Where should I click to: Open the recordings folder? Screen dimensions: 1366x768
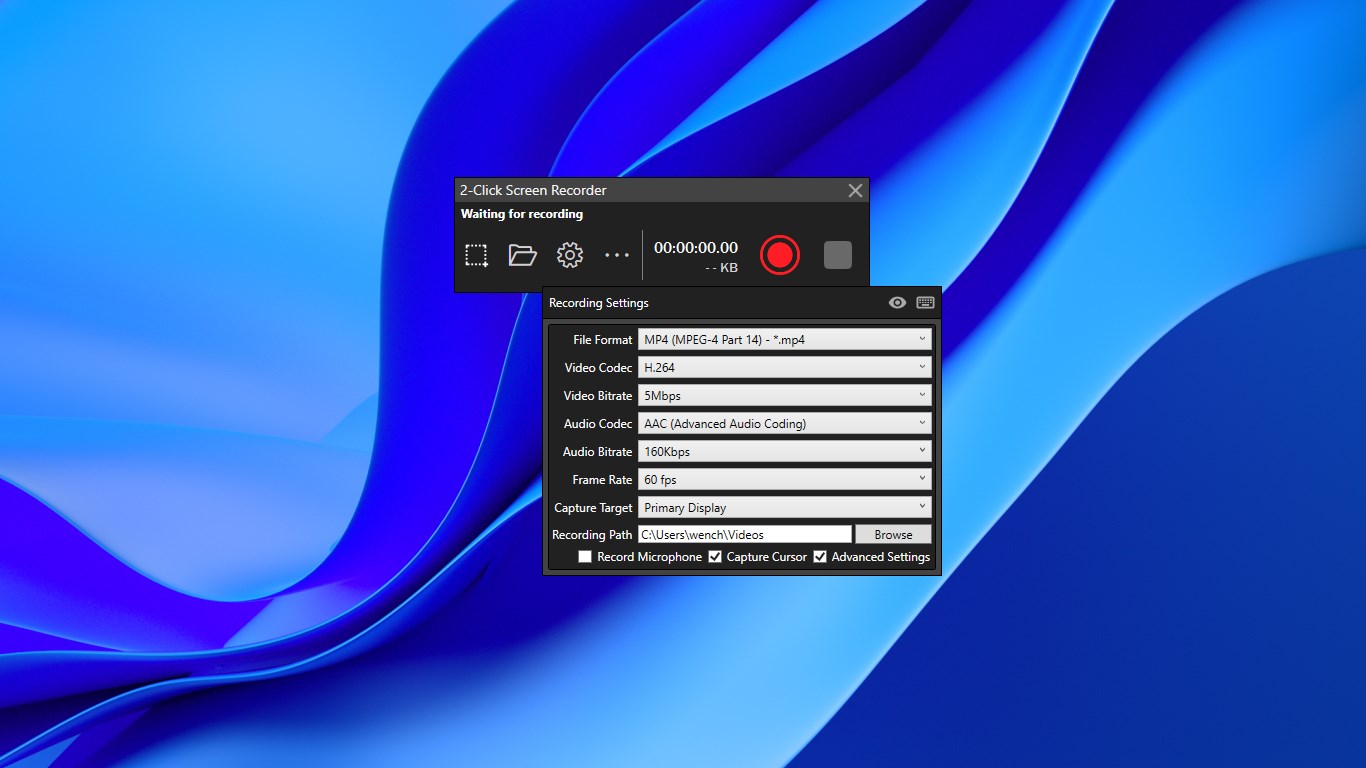(523, 255)
